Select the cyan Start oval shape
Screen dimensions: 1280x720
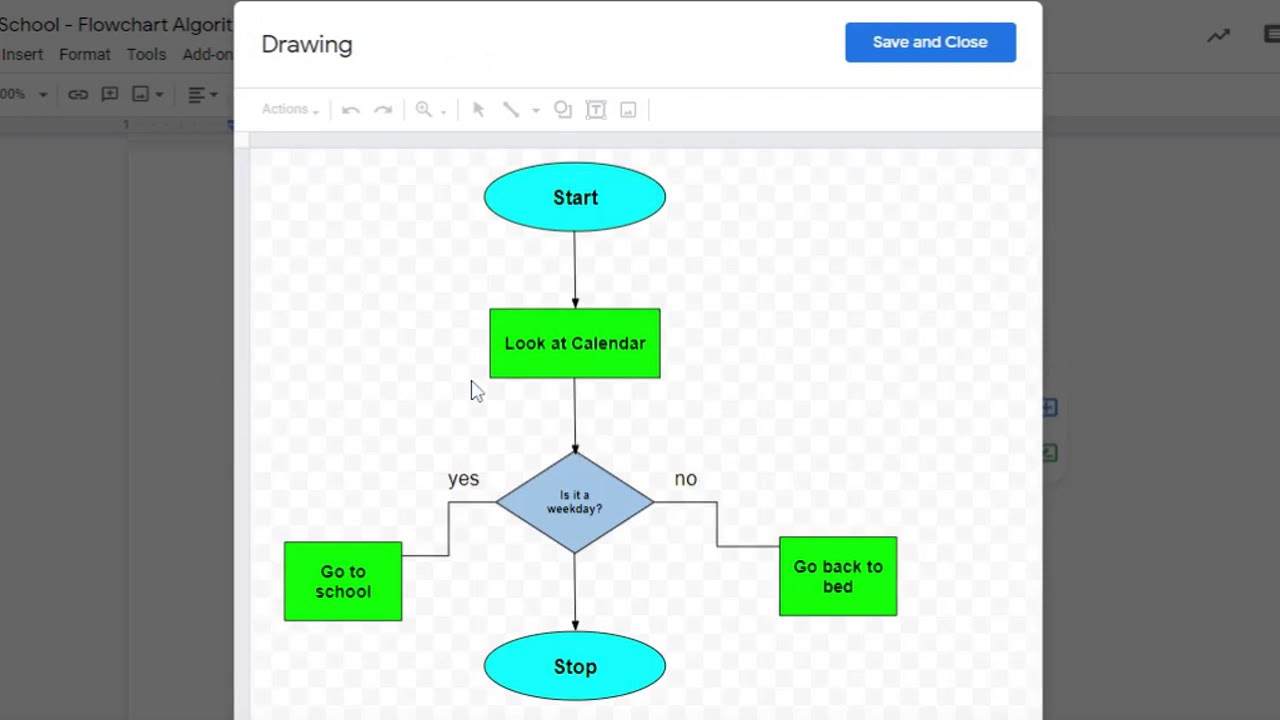tap(574, 197)
